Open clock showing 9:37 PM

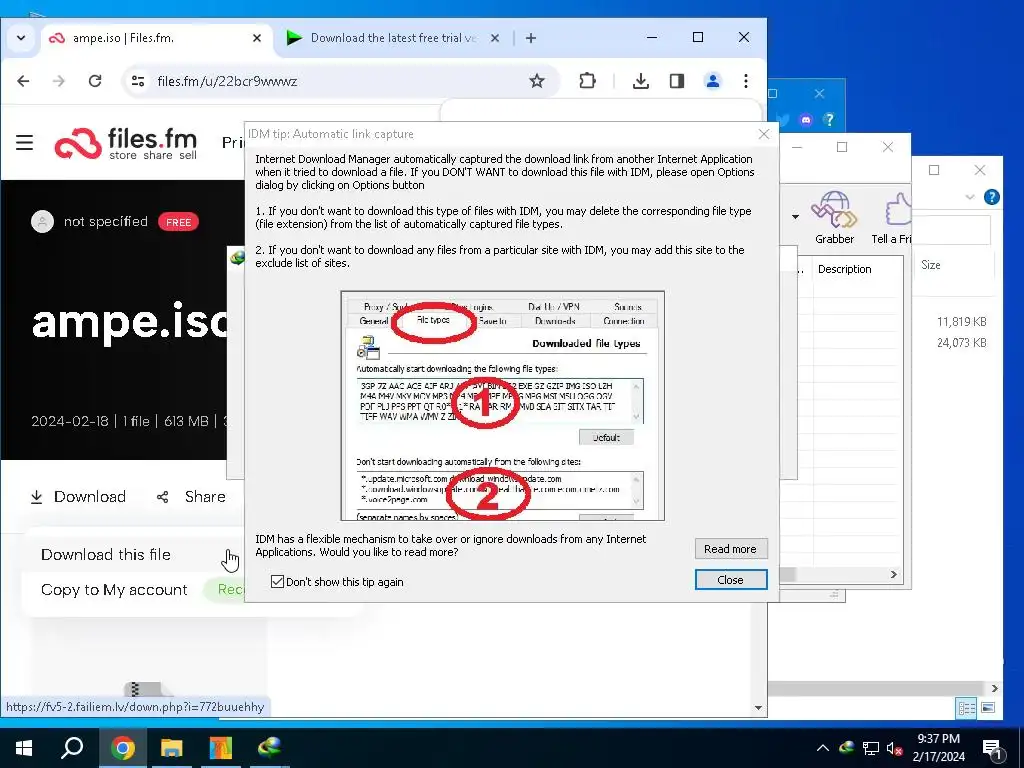click(938, 748)
